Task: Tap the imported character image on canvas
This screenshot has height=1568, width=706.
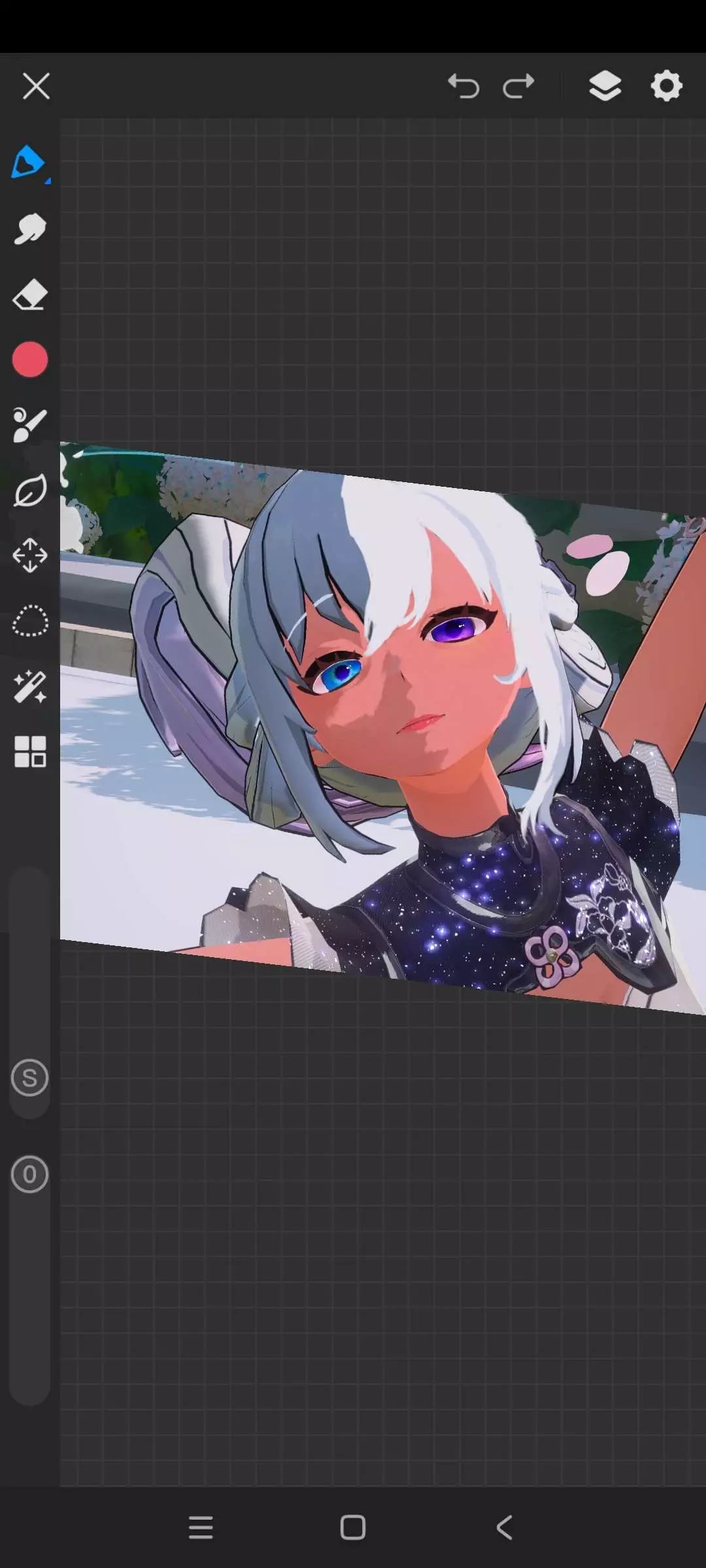Action: [383, 728]
